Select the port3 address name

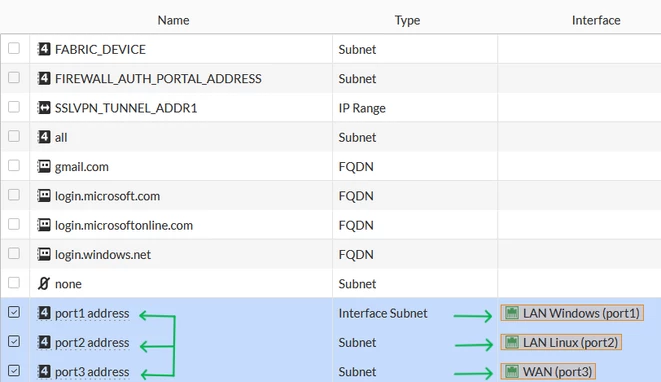92,372
